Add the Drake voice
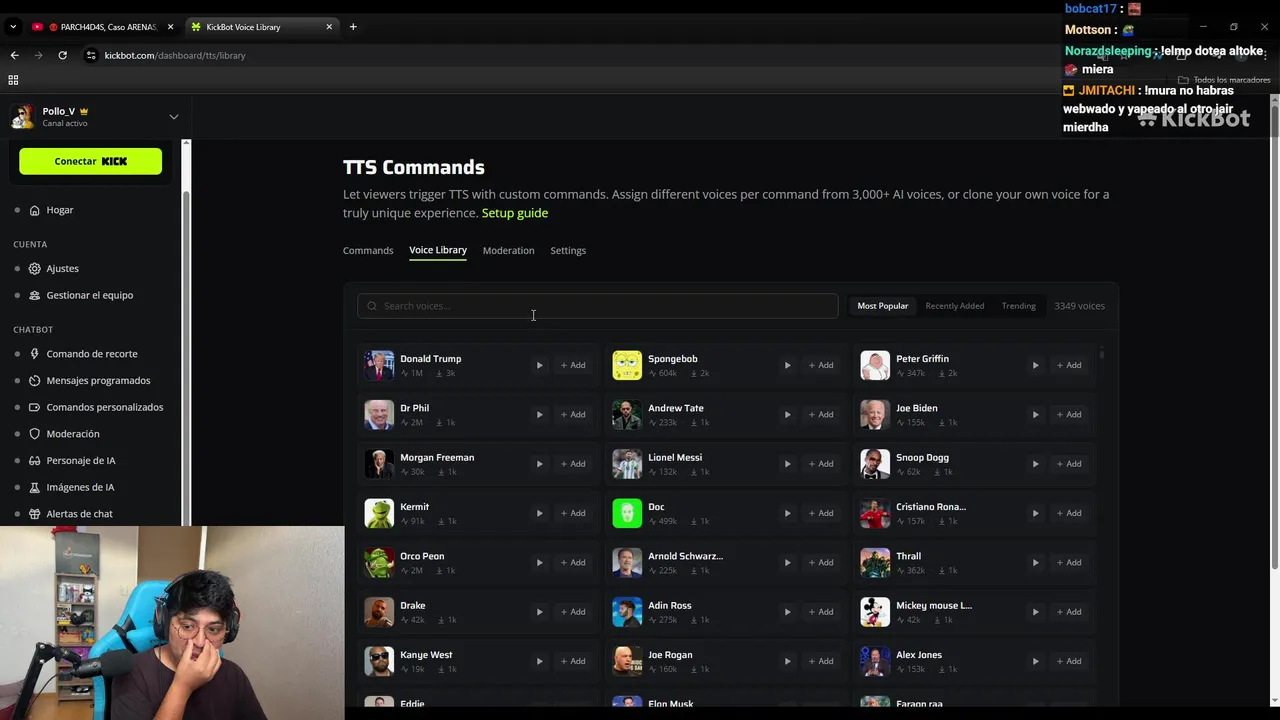This screenshot has width=1280, height=720. pos(573,612)
